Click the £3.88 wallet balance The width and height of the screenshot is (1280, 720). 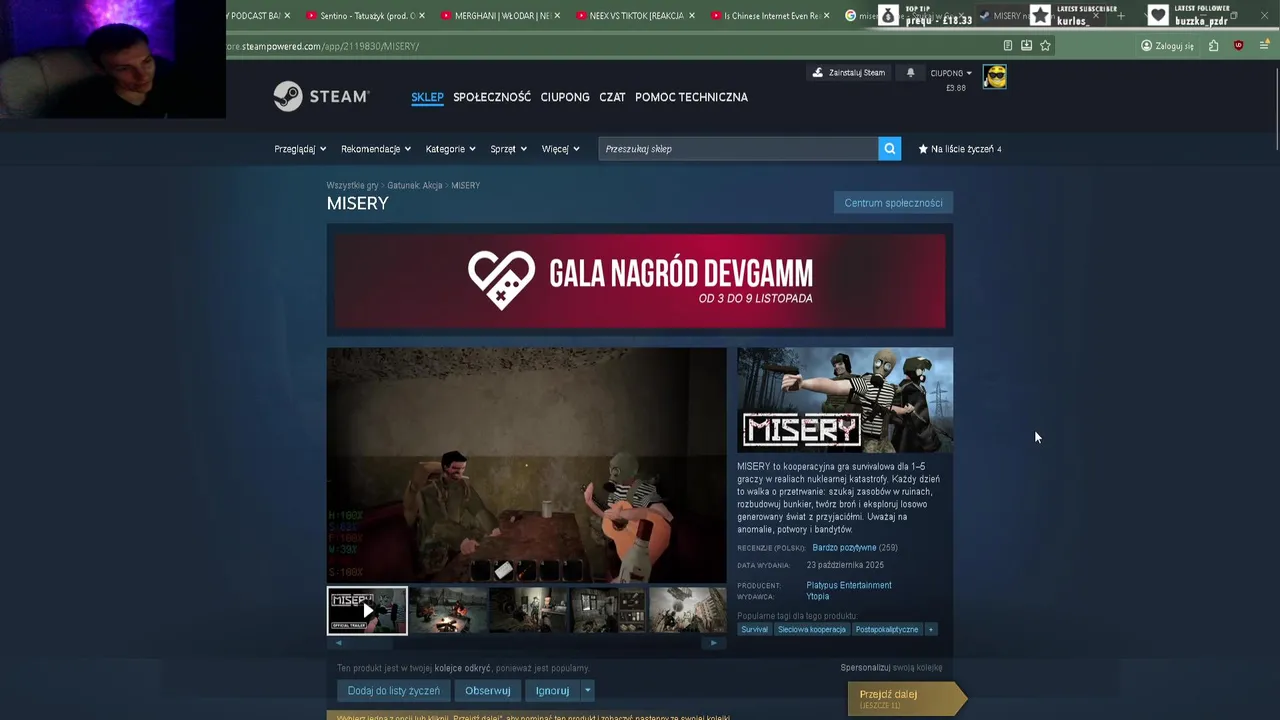click(x=956, y=88)
